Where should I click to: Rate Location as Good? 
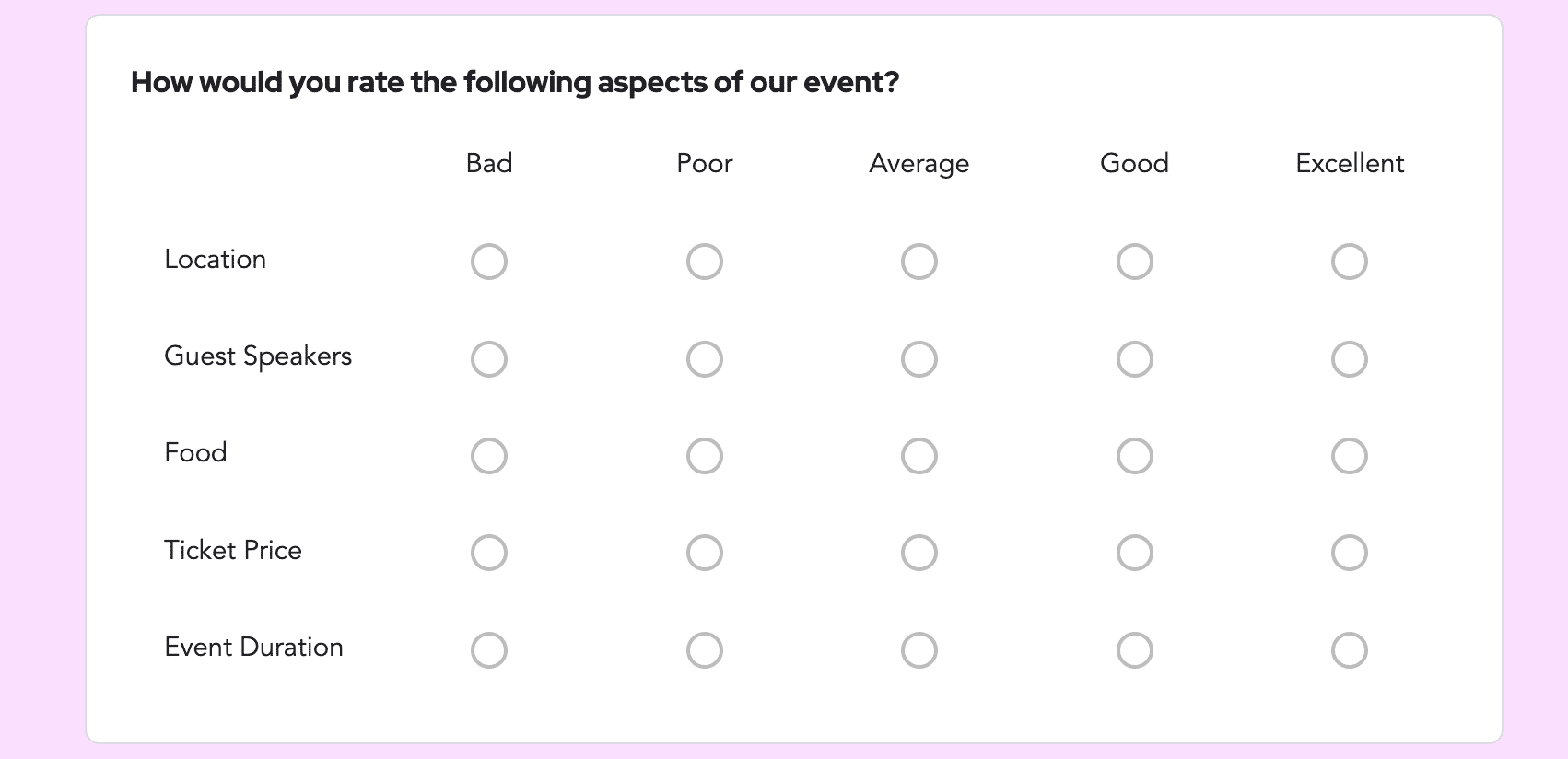[x=1134, y=262]
